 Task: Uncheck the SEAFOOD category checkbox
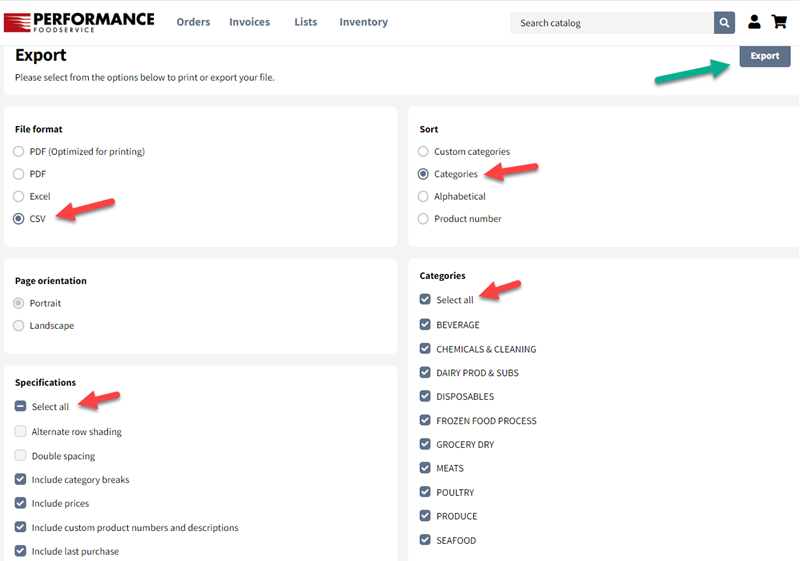(x=425, y=540)
